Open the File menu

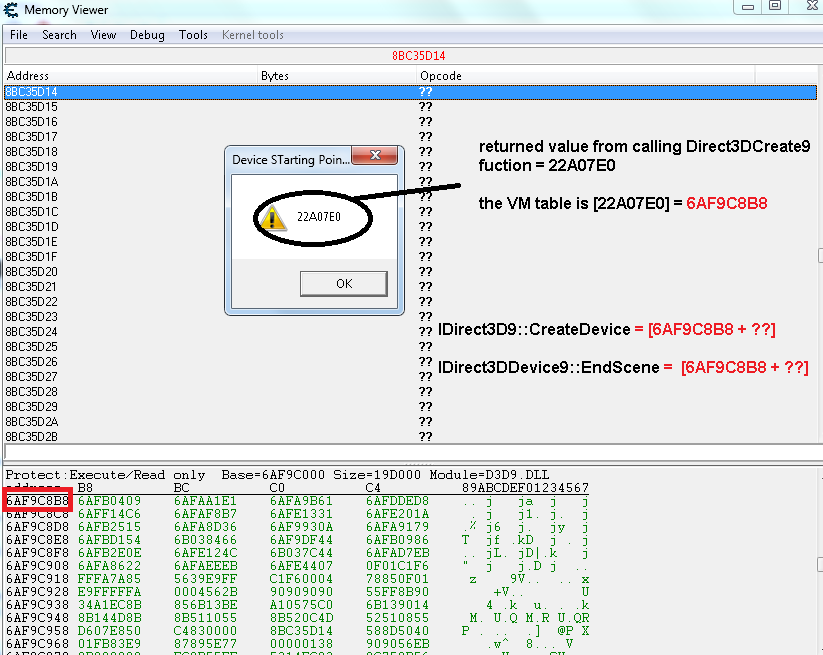[x=19, y=35]
